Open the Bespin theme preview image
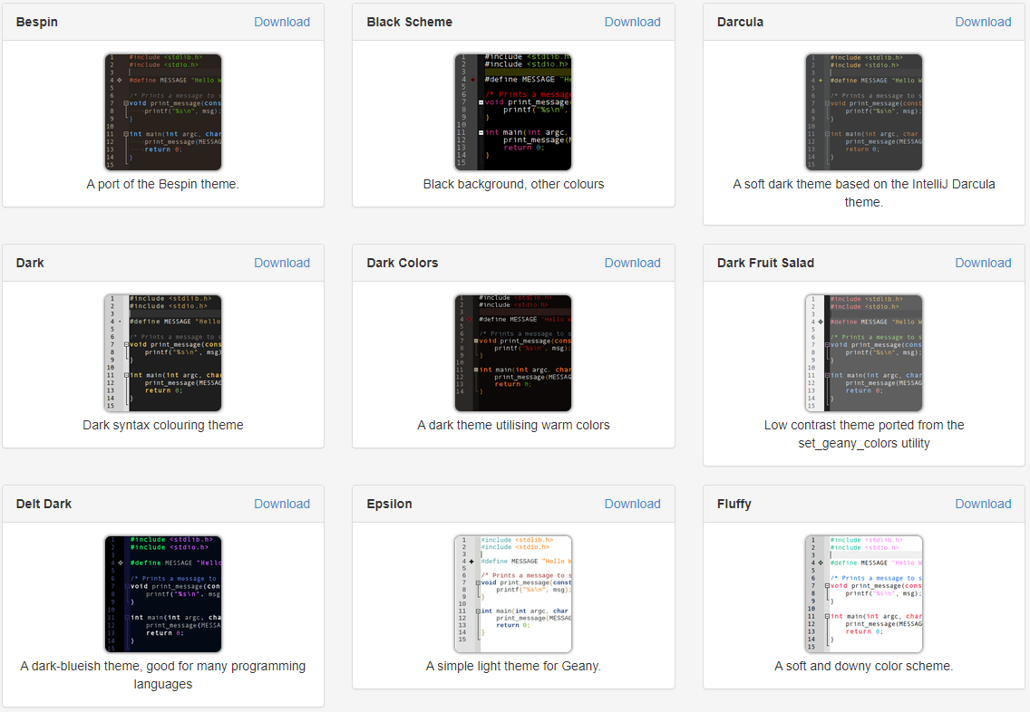Image resolution: width=1030 pixels, height=712 pixels. click(162, 111)
